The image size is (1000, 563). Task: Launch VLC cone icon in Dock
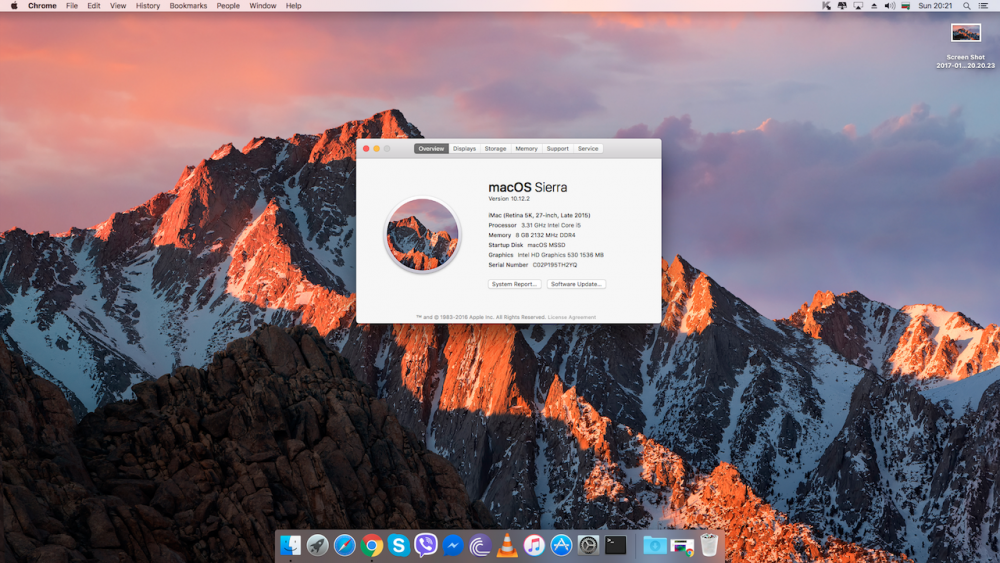pyautogui.click(x=507, y=545)
